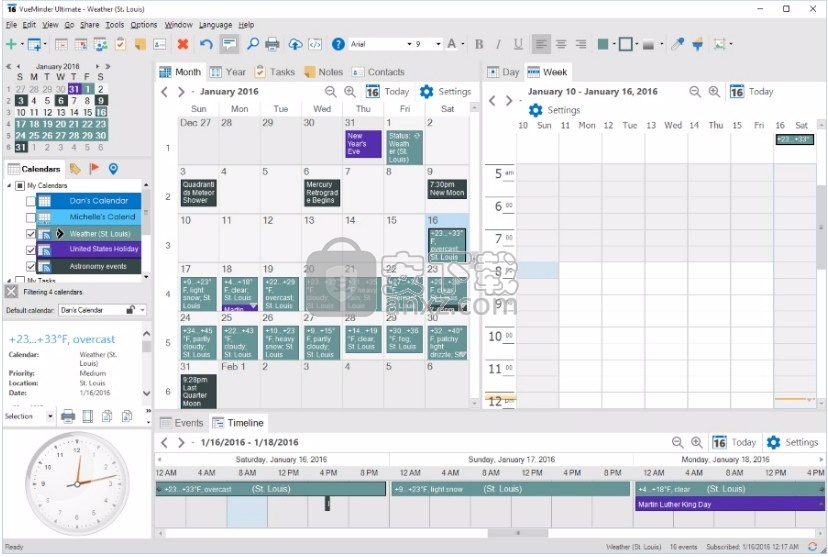Click the cloud upload sync icon

click(x=295, y=44)
